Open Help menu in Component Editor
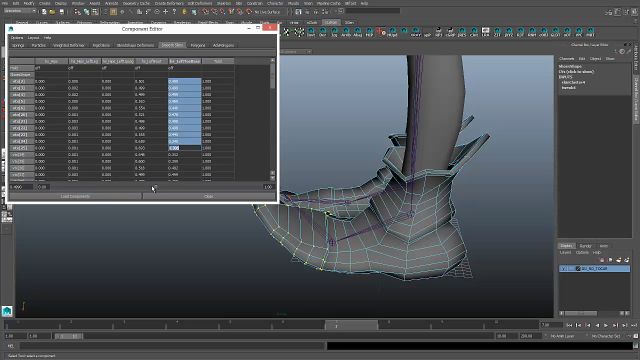This screenshot has width=640, height=360. click(x=47, y=38)
